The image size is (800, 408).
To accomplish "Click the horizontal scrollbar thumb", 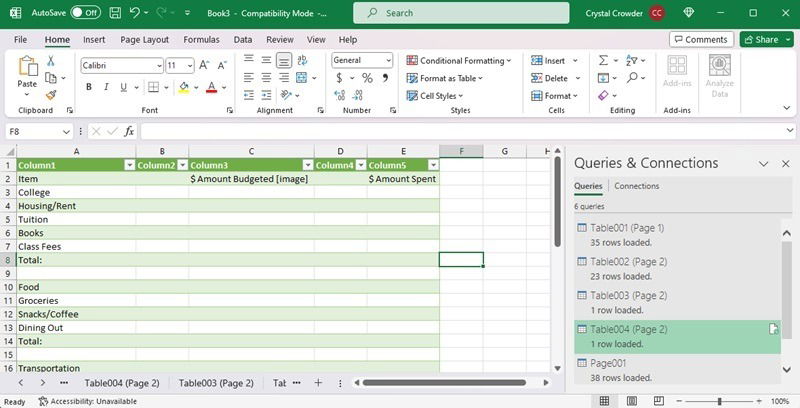I will 444,382.
